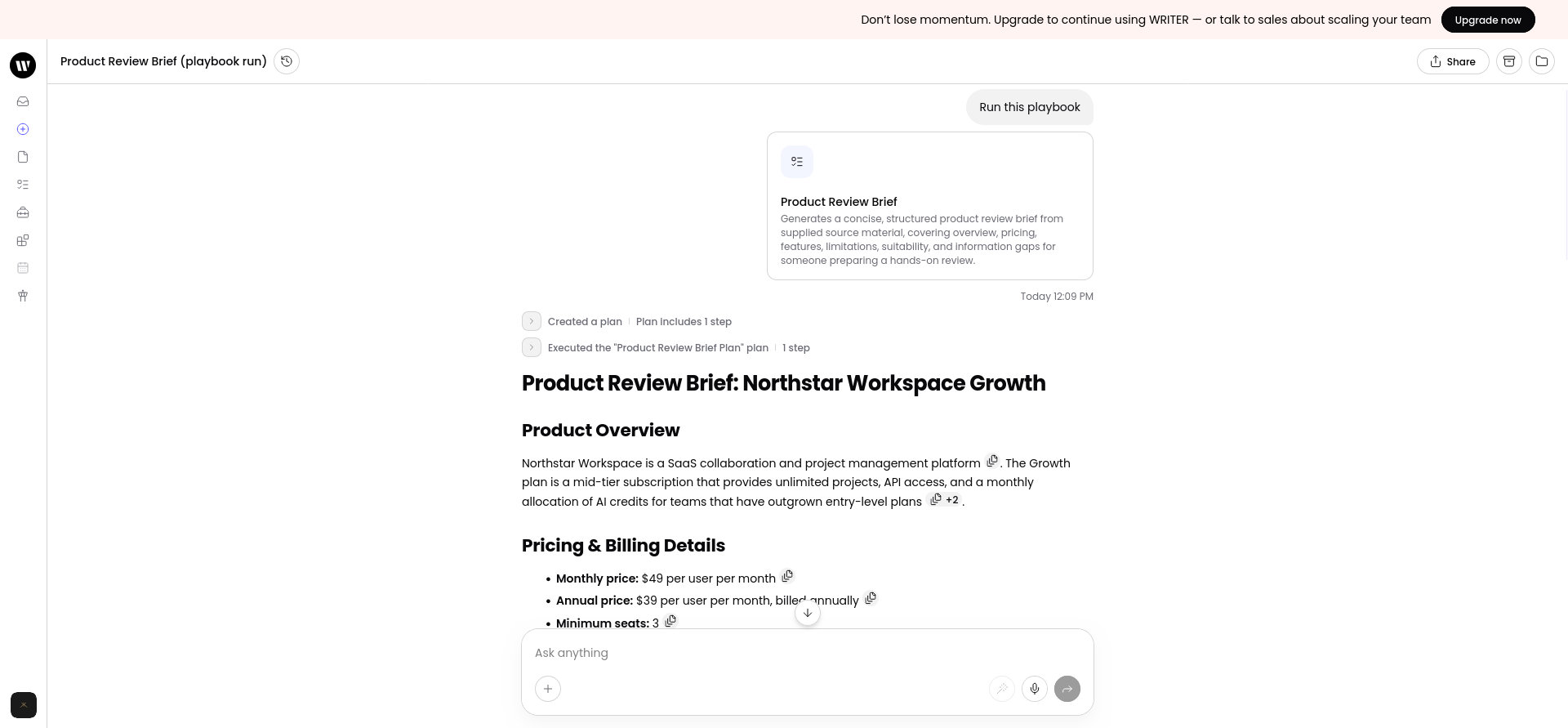Click the WRITER logo in the sidebar
Screen dimensions: 1568x728
click(23, 65)
